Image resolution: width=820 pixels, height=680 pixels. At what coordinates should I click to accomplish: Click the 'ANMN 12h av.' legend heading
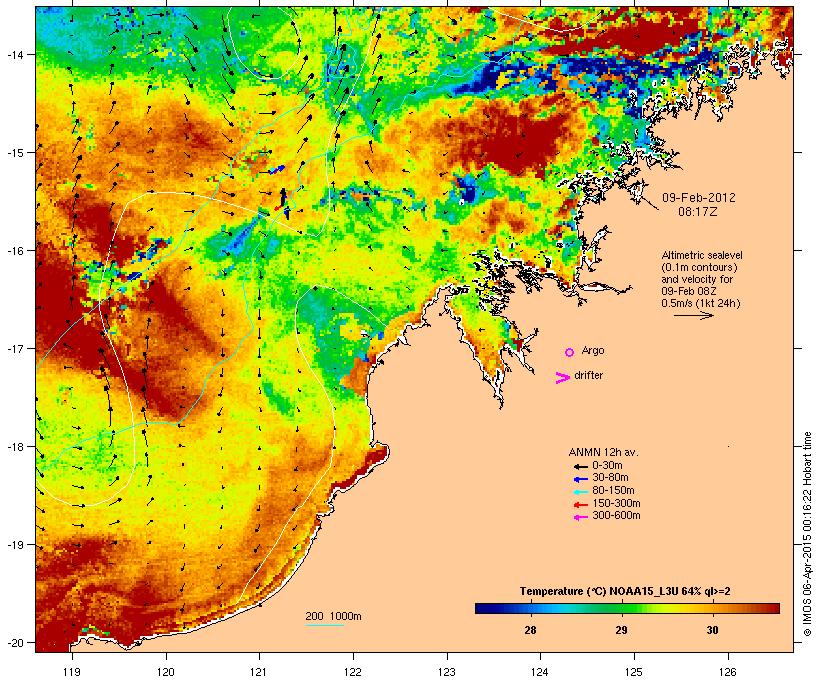click(x=603, y=452)
